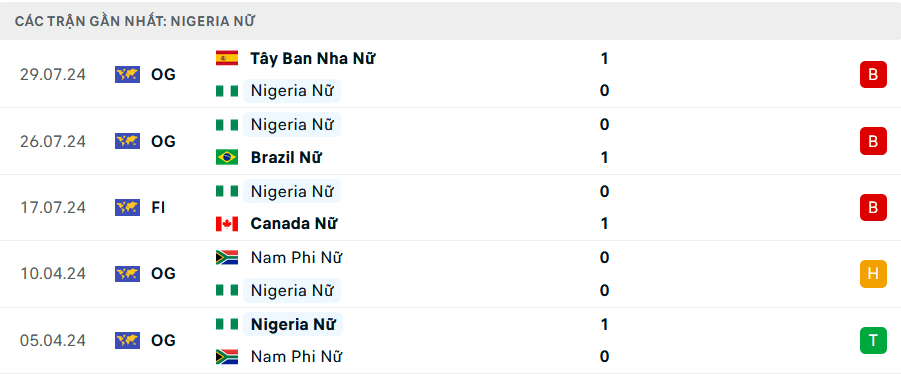Click the Spain flag icon
901x374 pixels.
(x=227, y=58)
